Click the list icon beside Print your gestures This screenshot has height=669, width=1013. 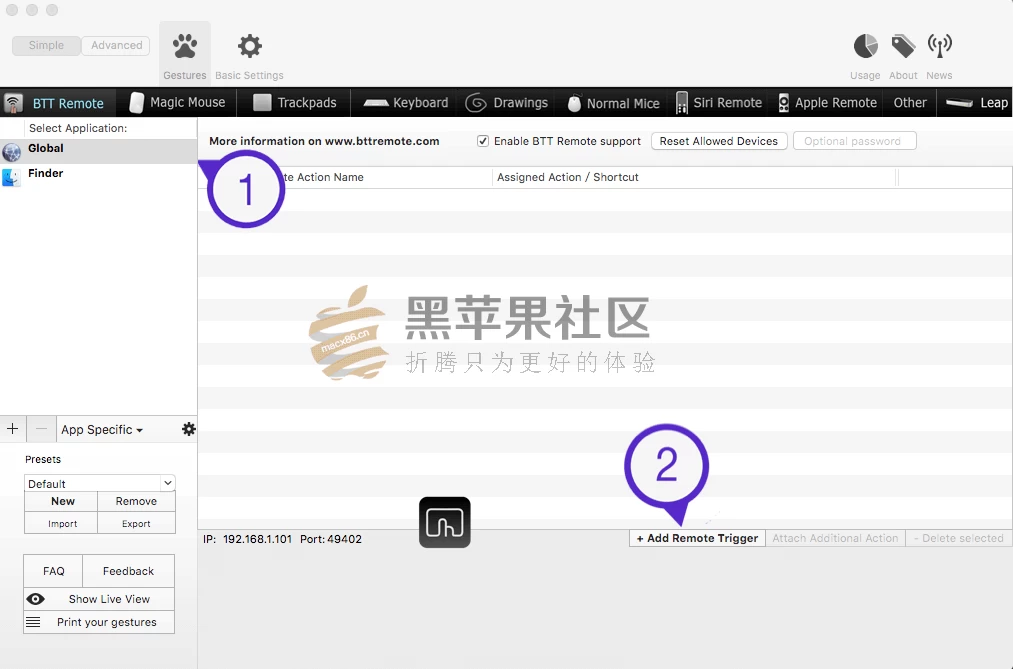pos(33,622)
